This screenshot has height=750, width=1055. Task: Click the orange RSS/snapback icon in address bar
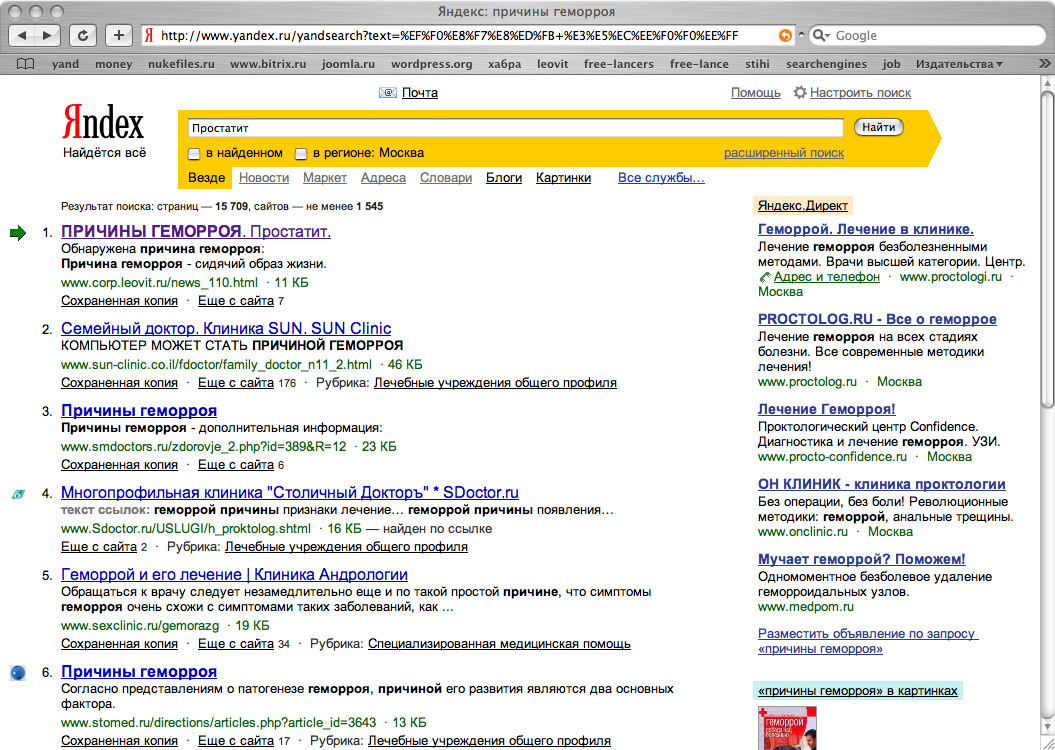click(x=785, y=36)
